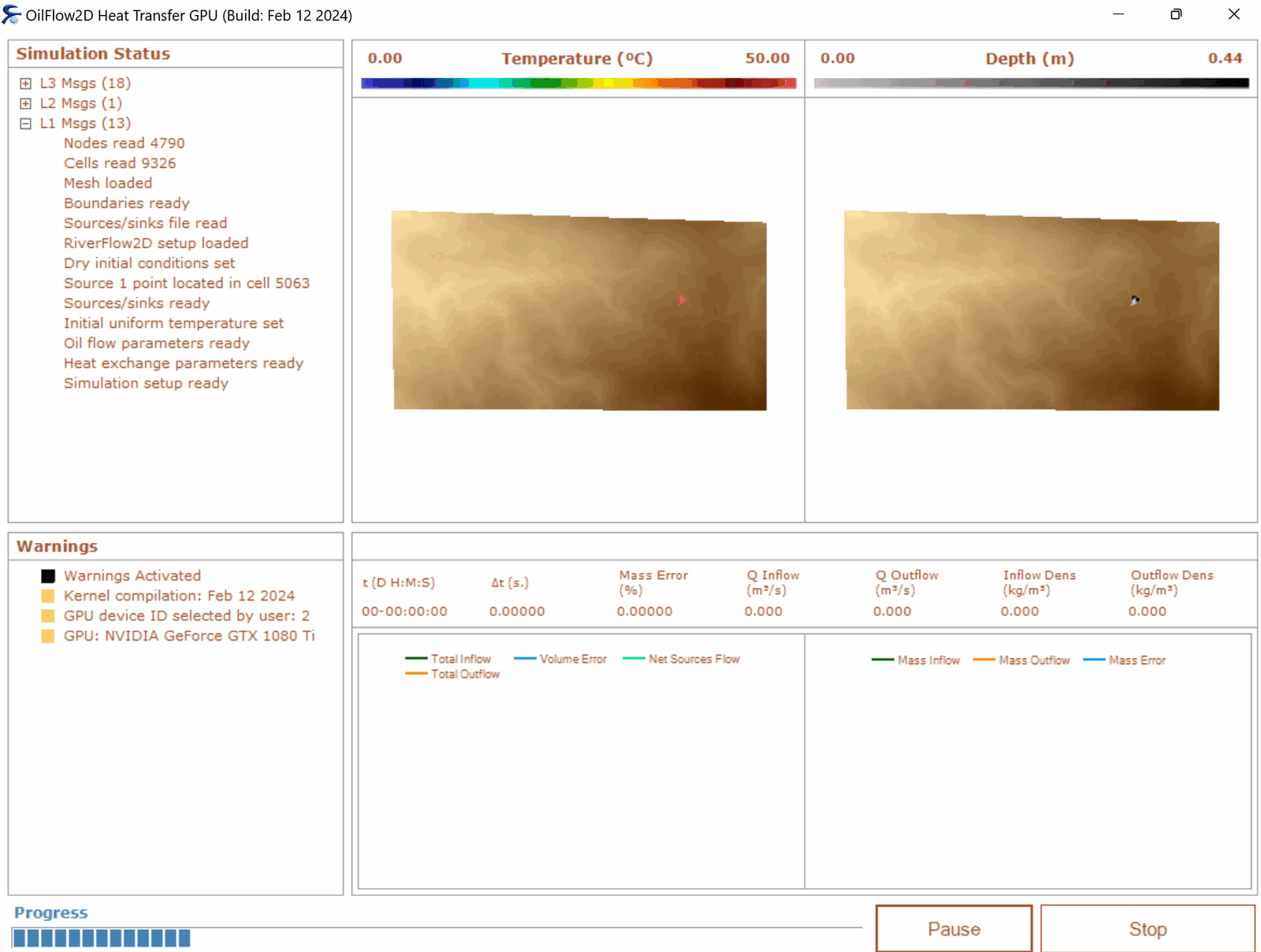Select 'Oil flow parameters ready' message

[157, 344]
